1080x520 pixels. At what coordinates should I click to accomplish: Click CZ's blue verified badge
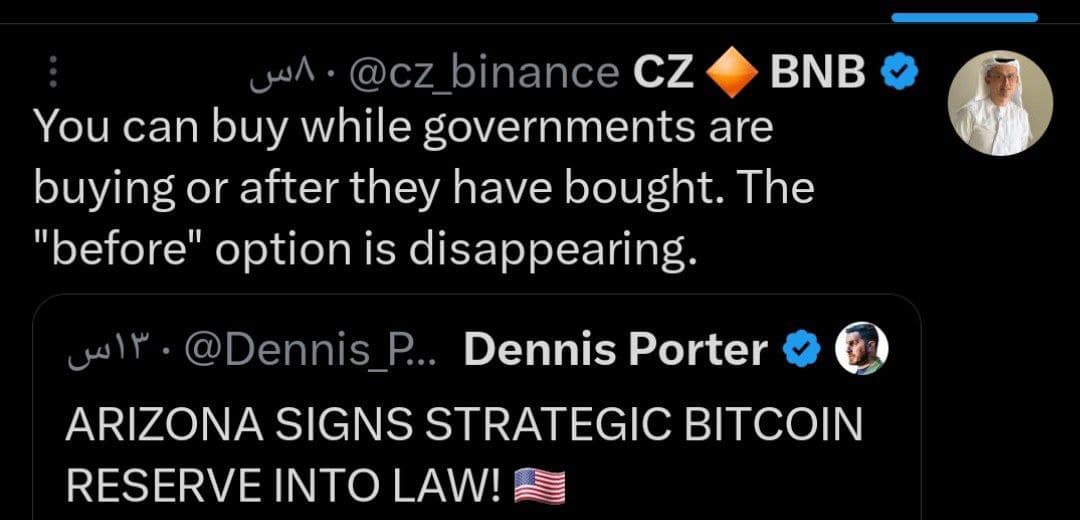[x=900, y=72]
